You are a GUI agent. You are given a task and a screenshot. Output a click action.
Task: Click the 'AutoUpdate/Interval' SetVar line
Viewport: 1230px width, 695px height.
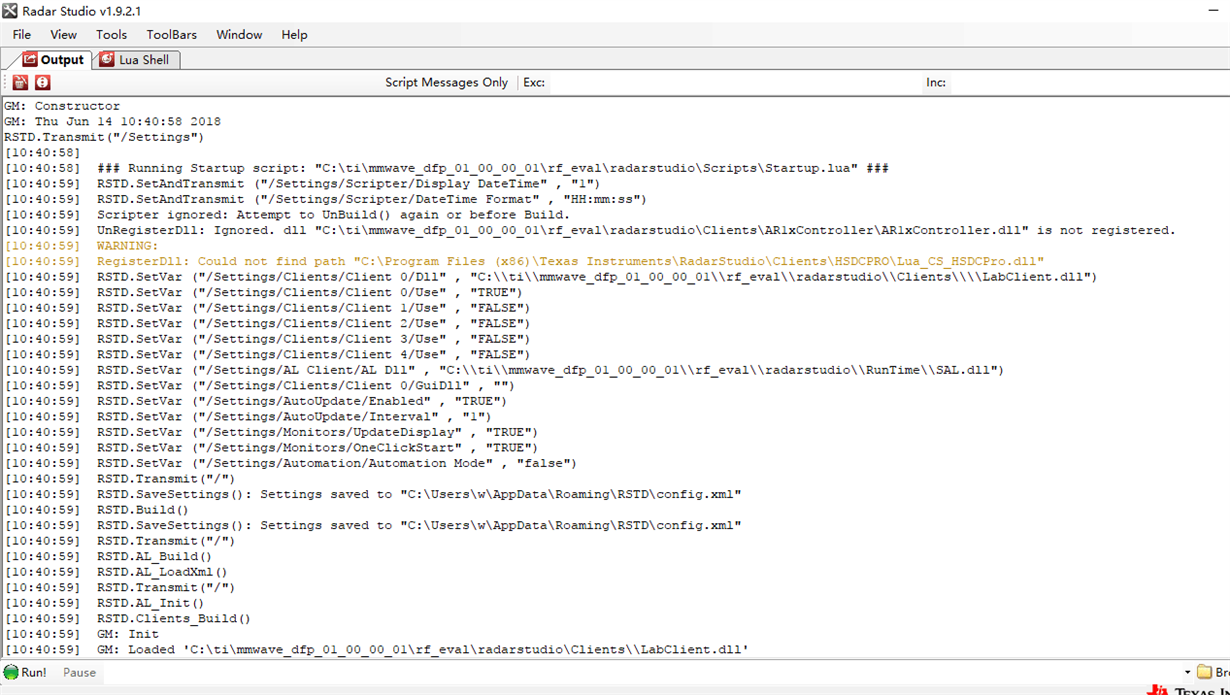(x=248, y=417)
